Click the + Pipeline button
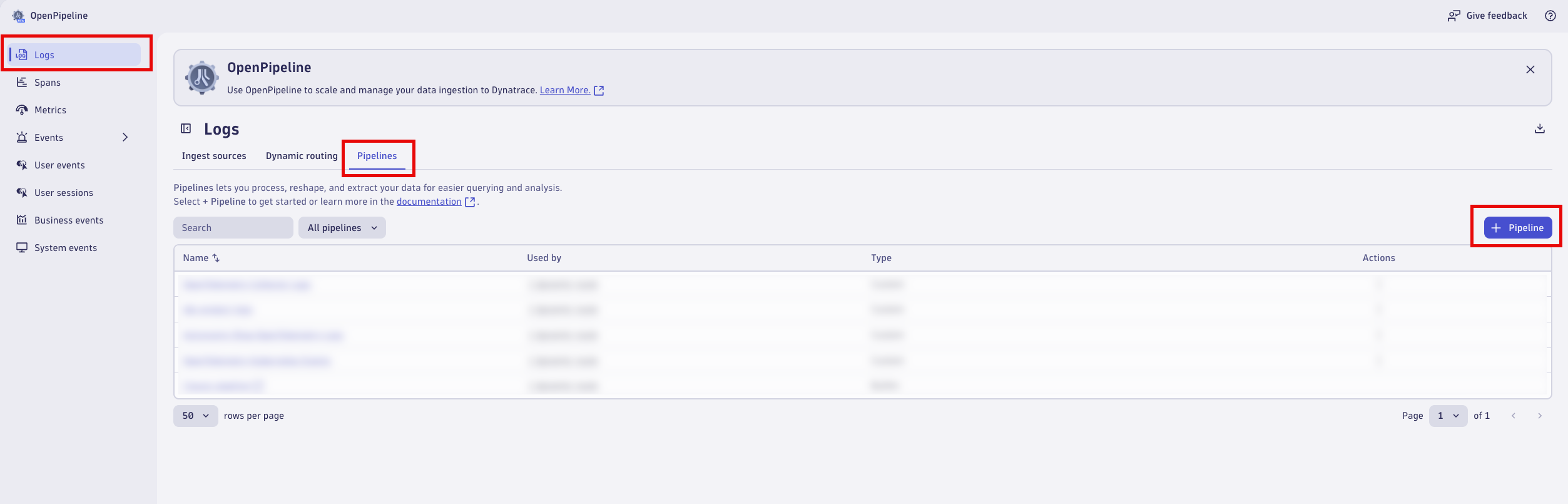 click(x=1518, y=228)
